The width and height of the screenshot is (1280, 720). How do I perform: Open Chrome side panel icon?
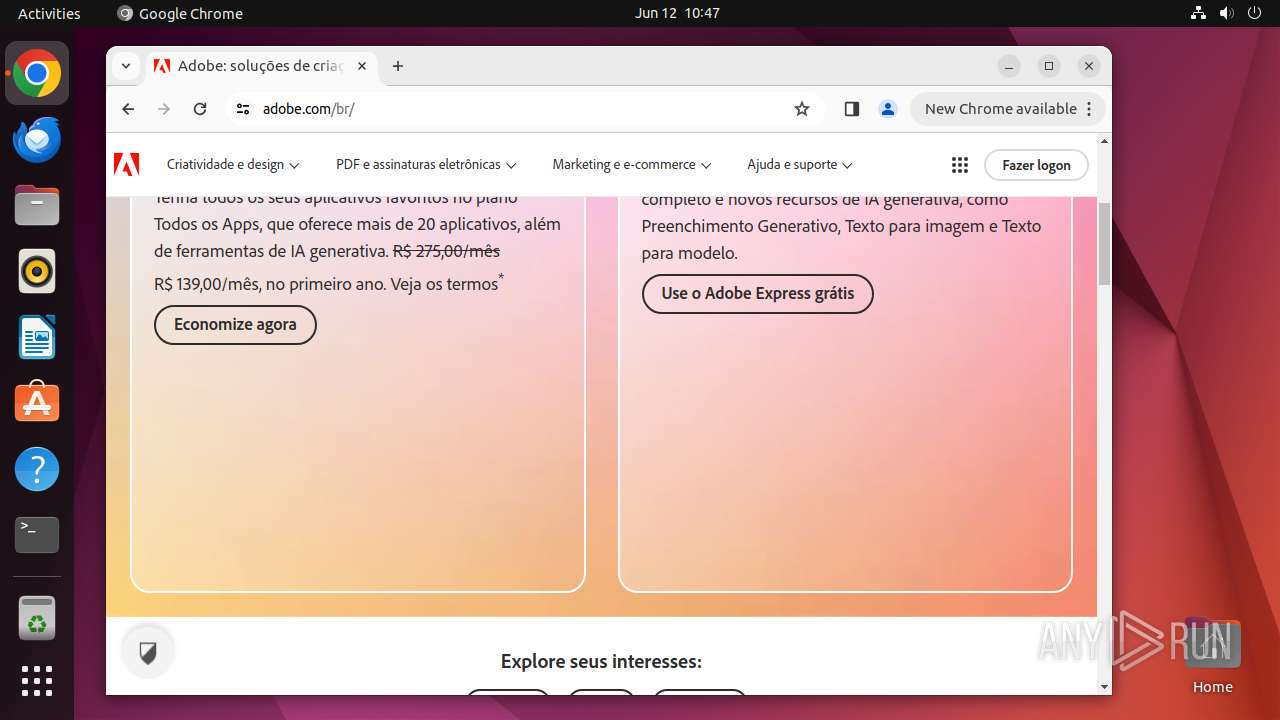tap(852, 109)
